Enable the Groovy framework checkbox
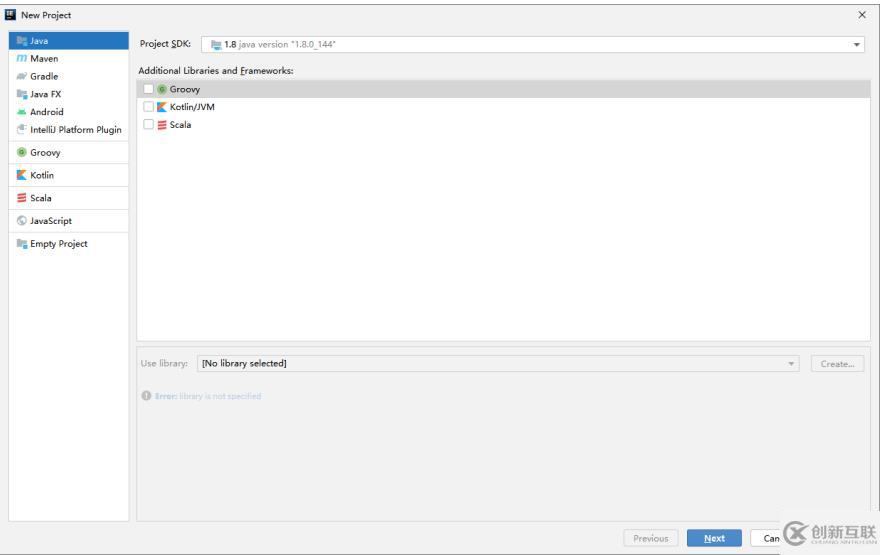The height and width of the screenshot is (555, 880). click(x=148, y=89)
